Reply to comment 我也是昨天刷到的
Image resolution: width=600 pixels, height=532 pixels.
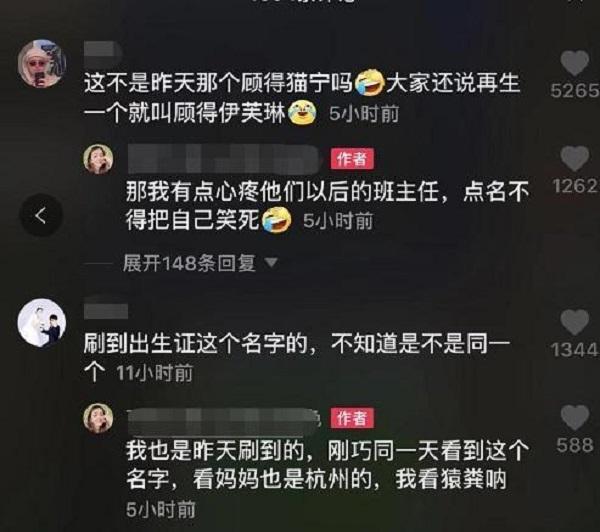(x=328, y=465)
